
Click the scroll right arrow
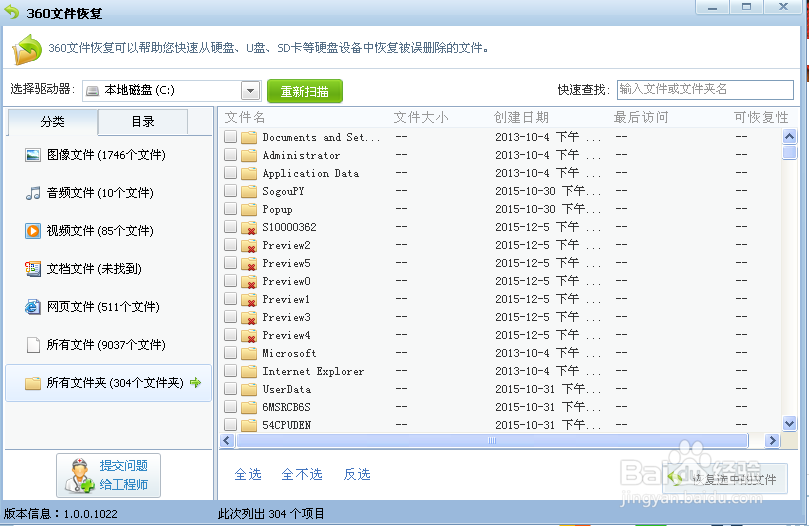pos(772,441)
